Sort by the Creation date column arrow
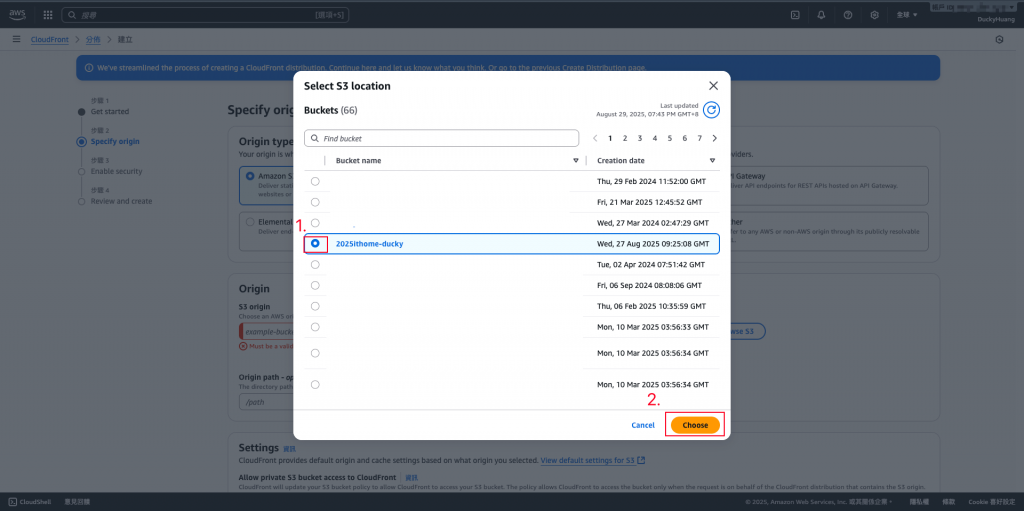Viewport: 1024px width, 511px height. (712, 161)
